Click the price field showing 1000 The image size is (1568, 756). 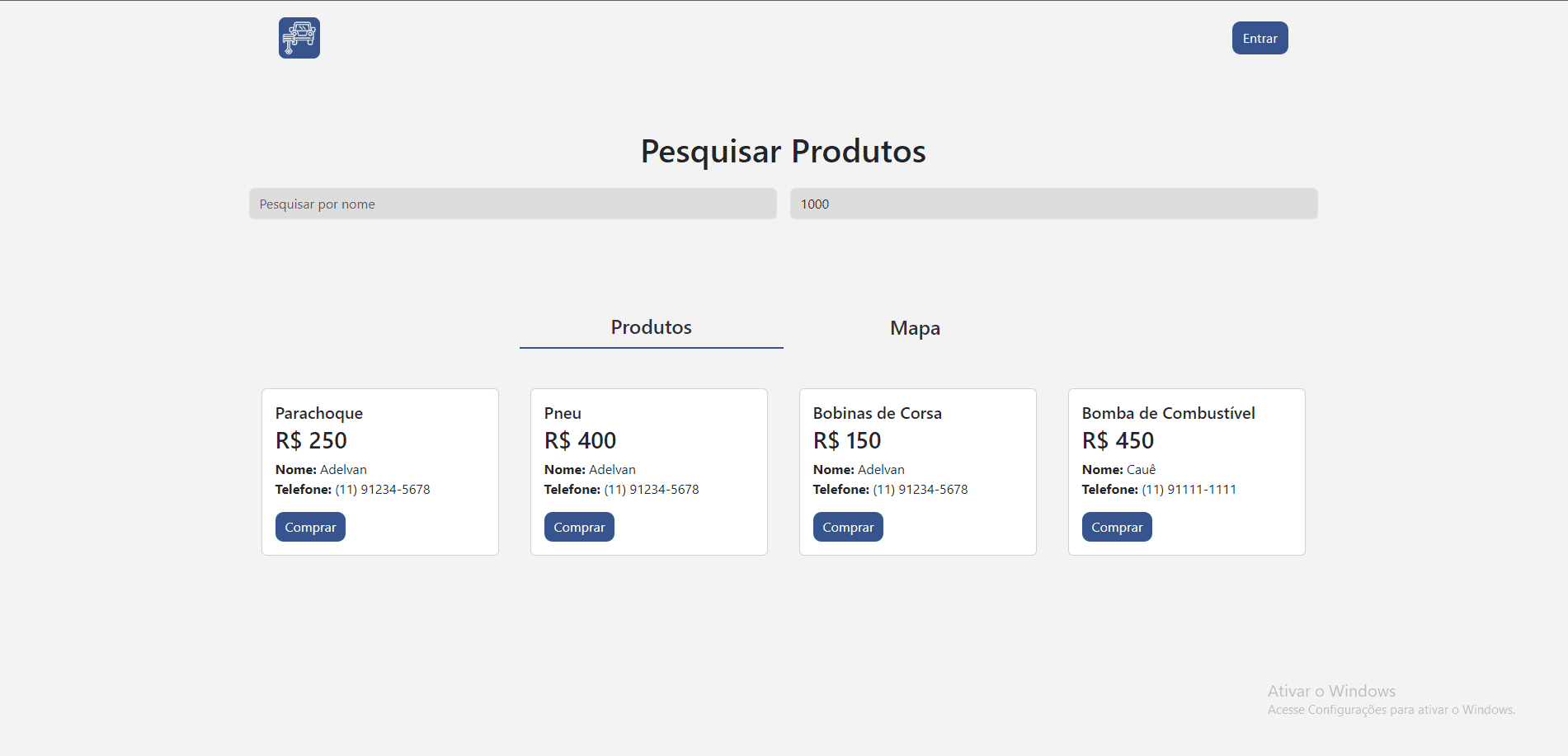point(1053,204)
